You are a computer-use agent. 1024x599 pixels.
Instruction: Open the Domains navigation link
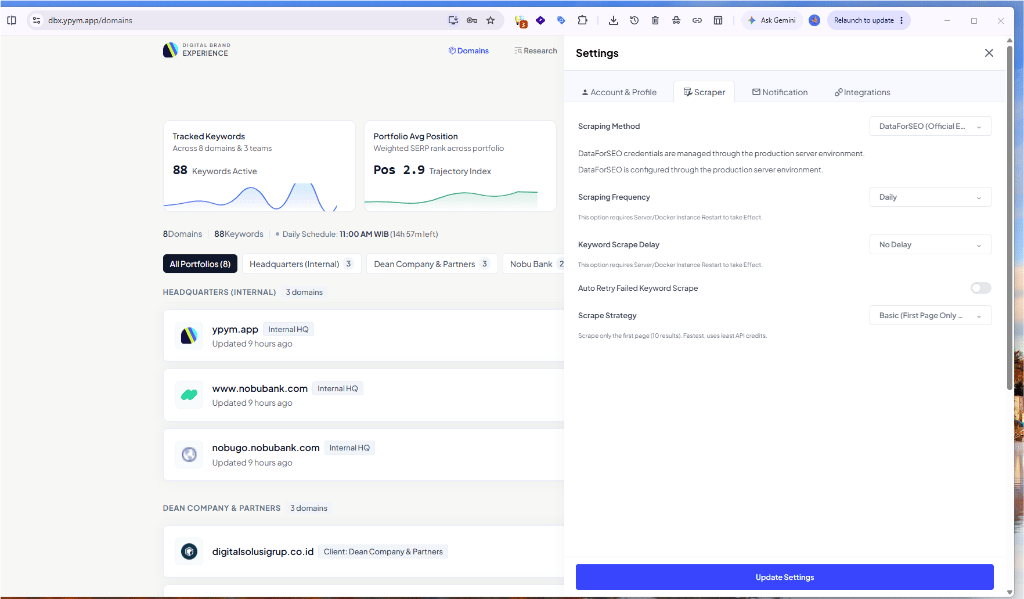click(x=468, y=50)
